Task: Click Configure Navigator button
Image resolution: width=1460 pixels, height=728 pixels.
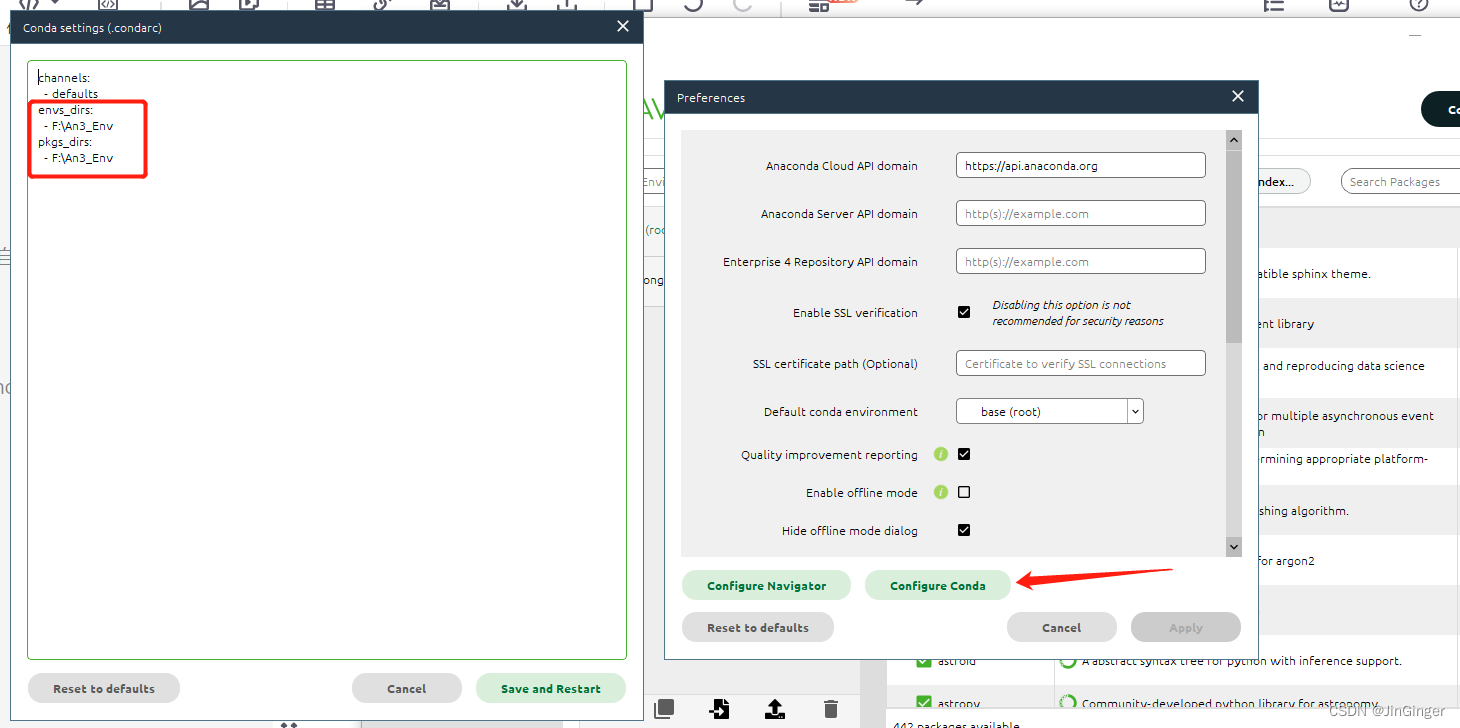Action: (x=766, y=586)
